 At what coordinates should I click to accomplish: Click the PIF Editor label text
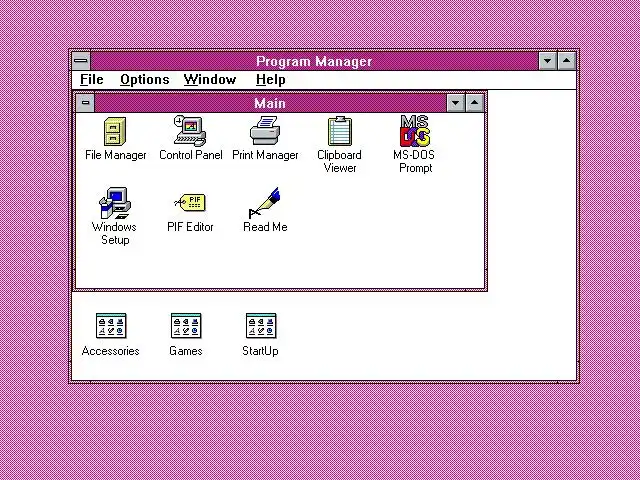(x=190, y=227)
